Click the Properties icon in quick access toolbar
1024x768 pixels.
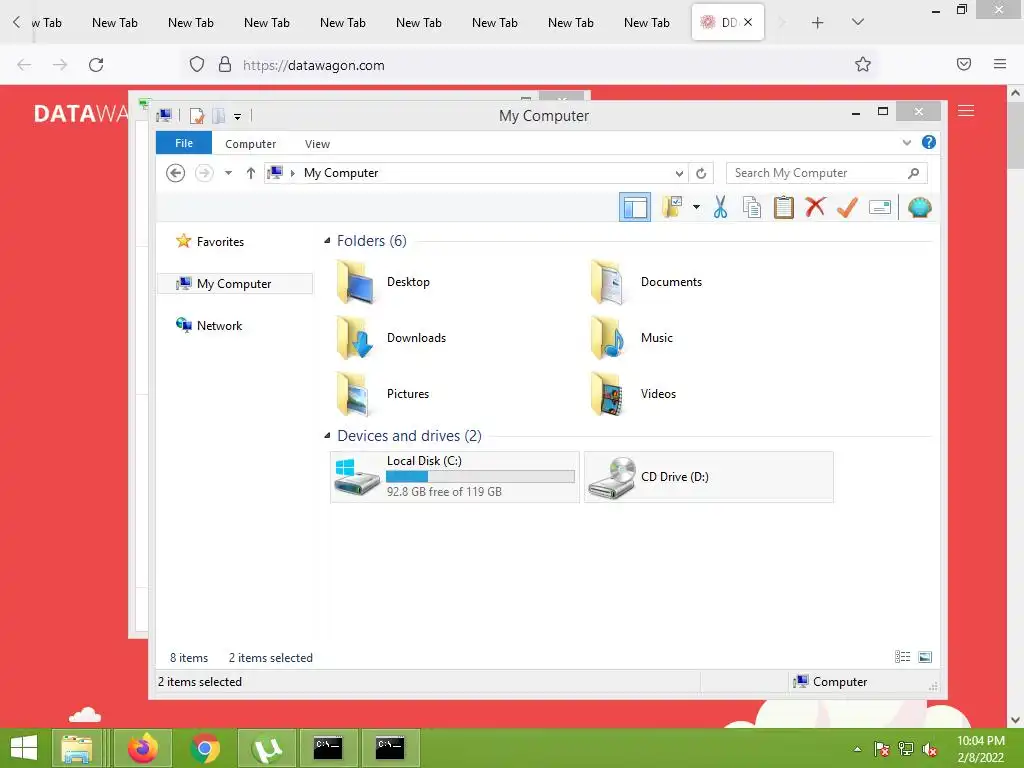[197, 116]
